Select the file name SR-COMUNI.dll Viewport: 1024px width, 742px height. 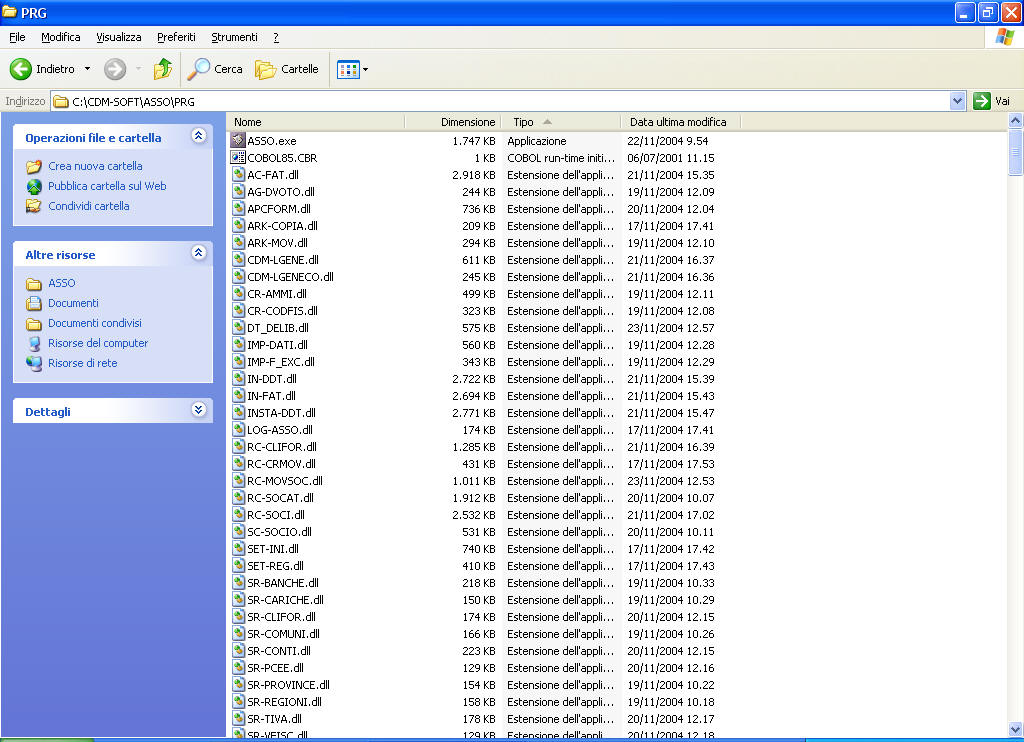click(x=283, y=634)
